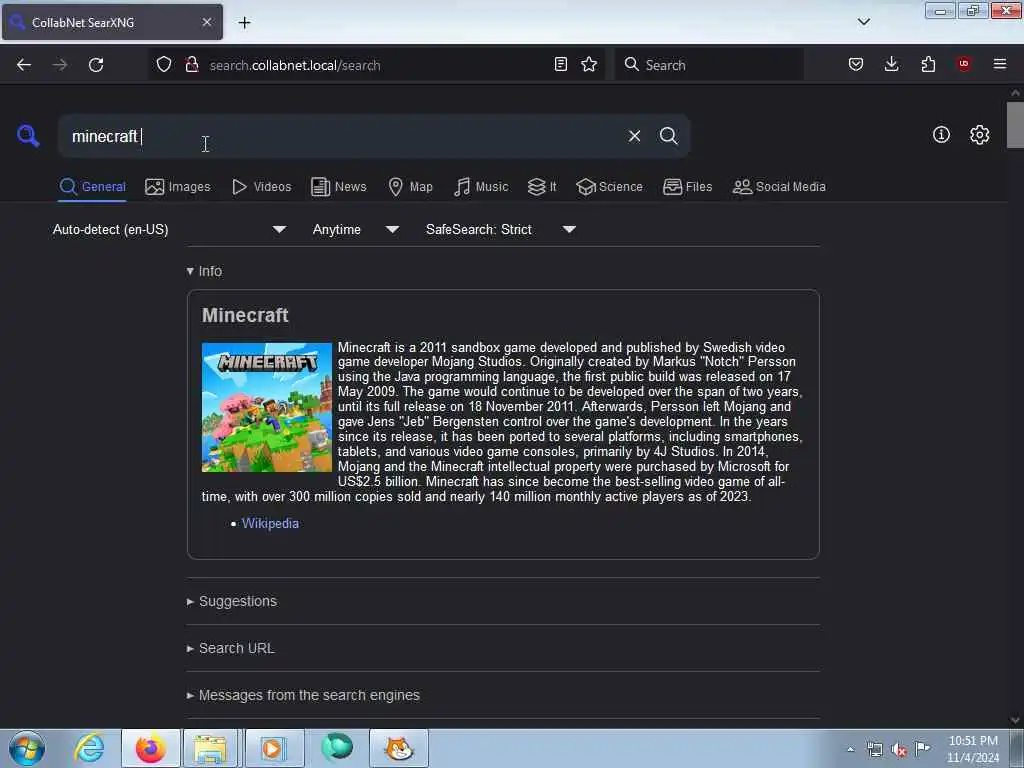Open Auto-detect language dropdown
The image size is (1024, 768).
(x=169, y=229)
